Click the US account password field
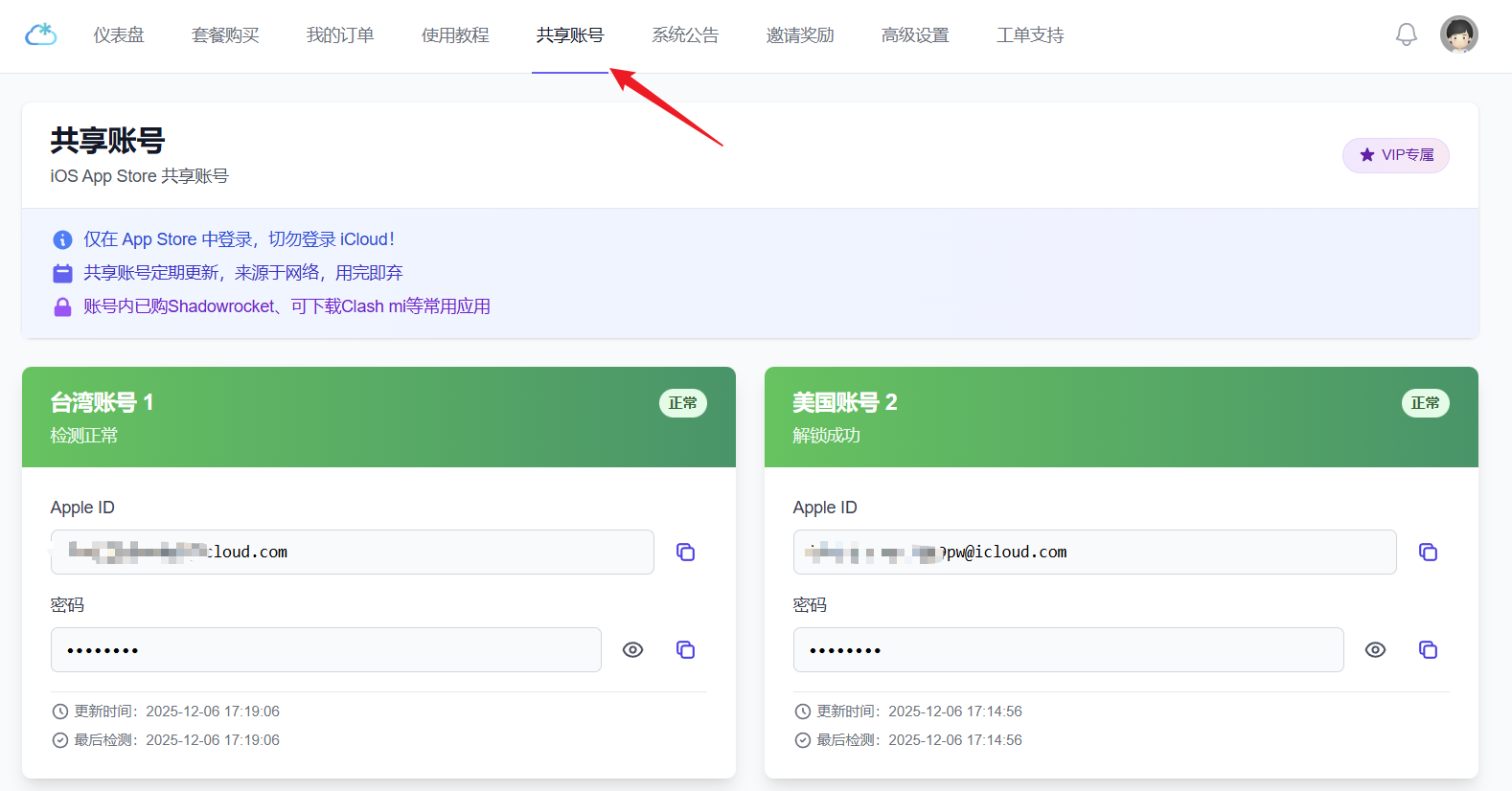Screen dimensions: 1512x791 (x=1067, y=650)
